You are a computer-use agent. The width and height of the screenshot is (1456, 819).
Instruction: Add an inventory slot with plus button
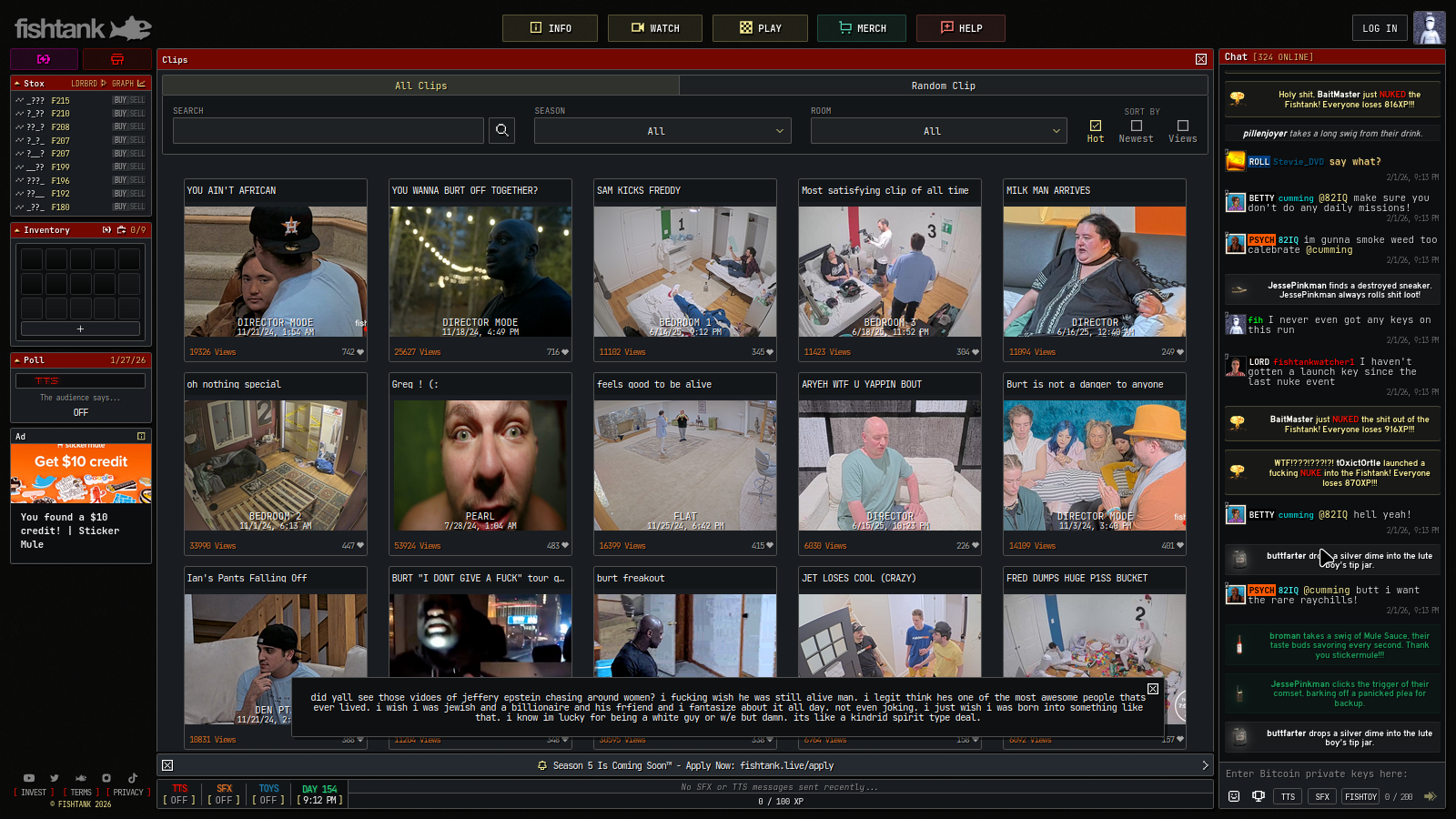(80, 329)
